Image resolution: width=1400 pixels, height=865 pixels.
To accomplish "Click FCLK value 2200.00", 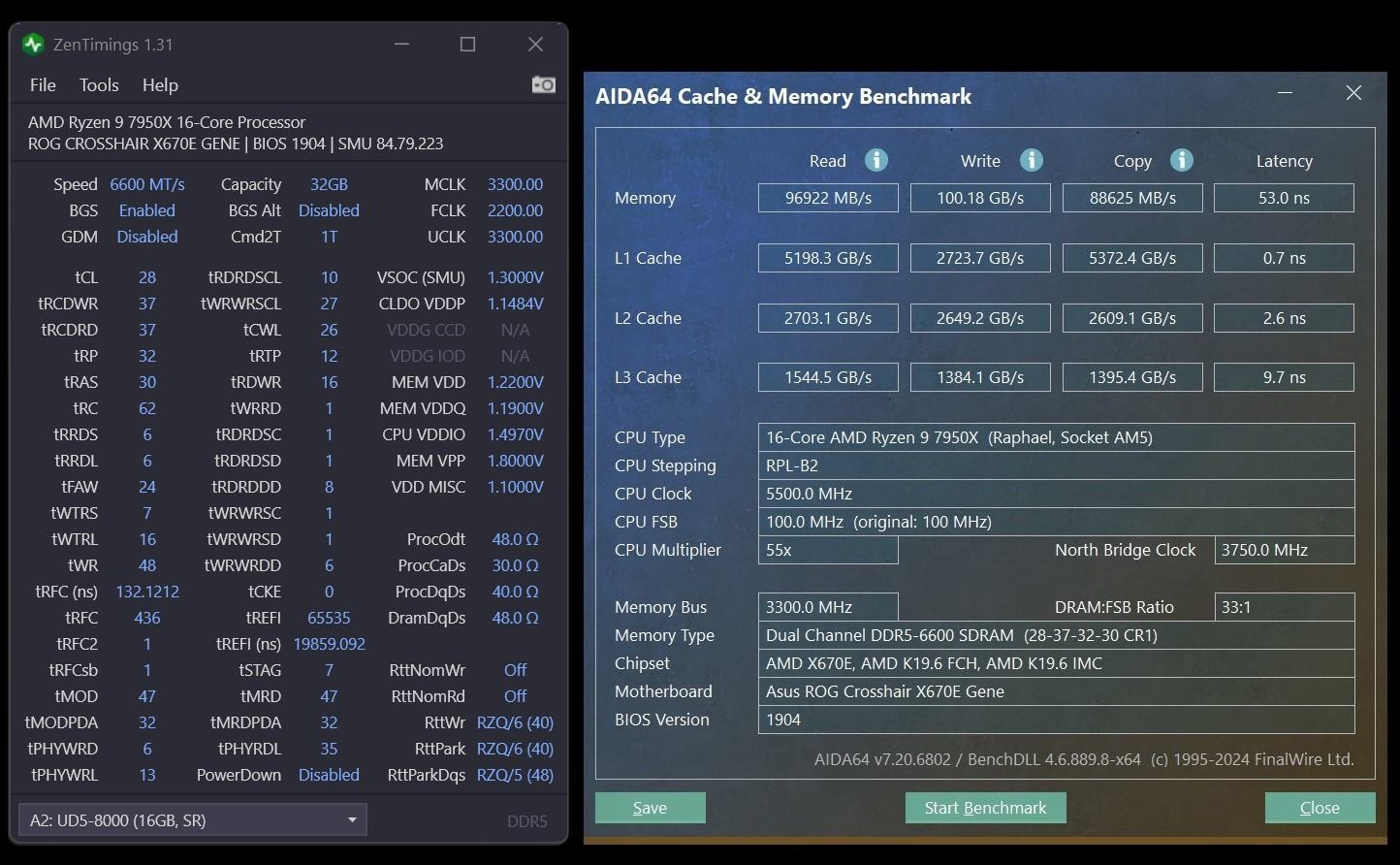I will click(x=515, y=210).
